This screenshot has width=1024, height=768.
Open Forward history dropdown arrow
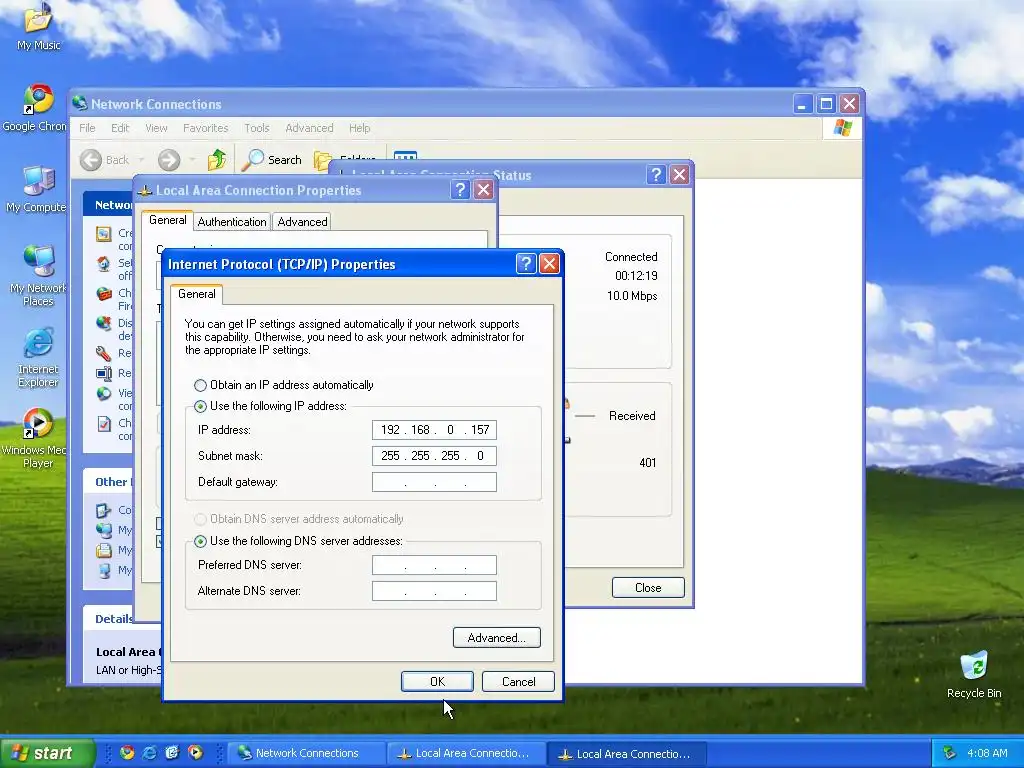pos(192,160)
